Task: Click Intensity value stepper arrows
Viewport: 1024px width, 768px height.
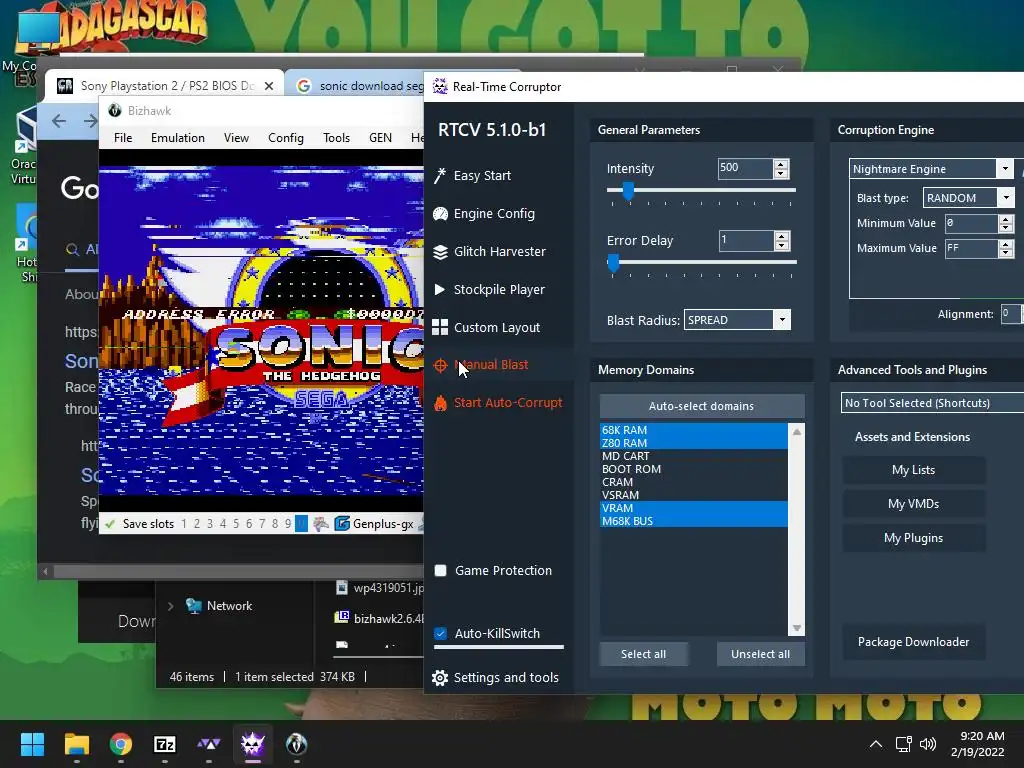Action: (781, 168)
